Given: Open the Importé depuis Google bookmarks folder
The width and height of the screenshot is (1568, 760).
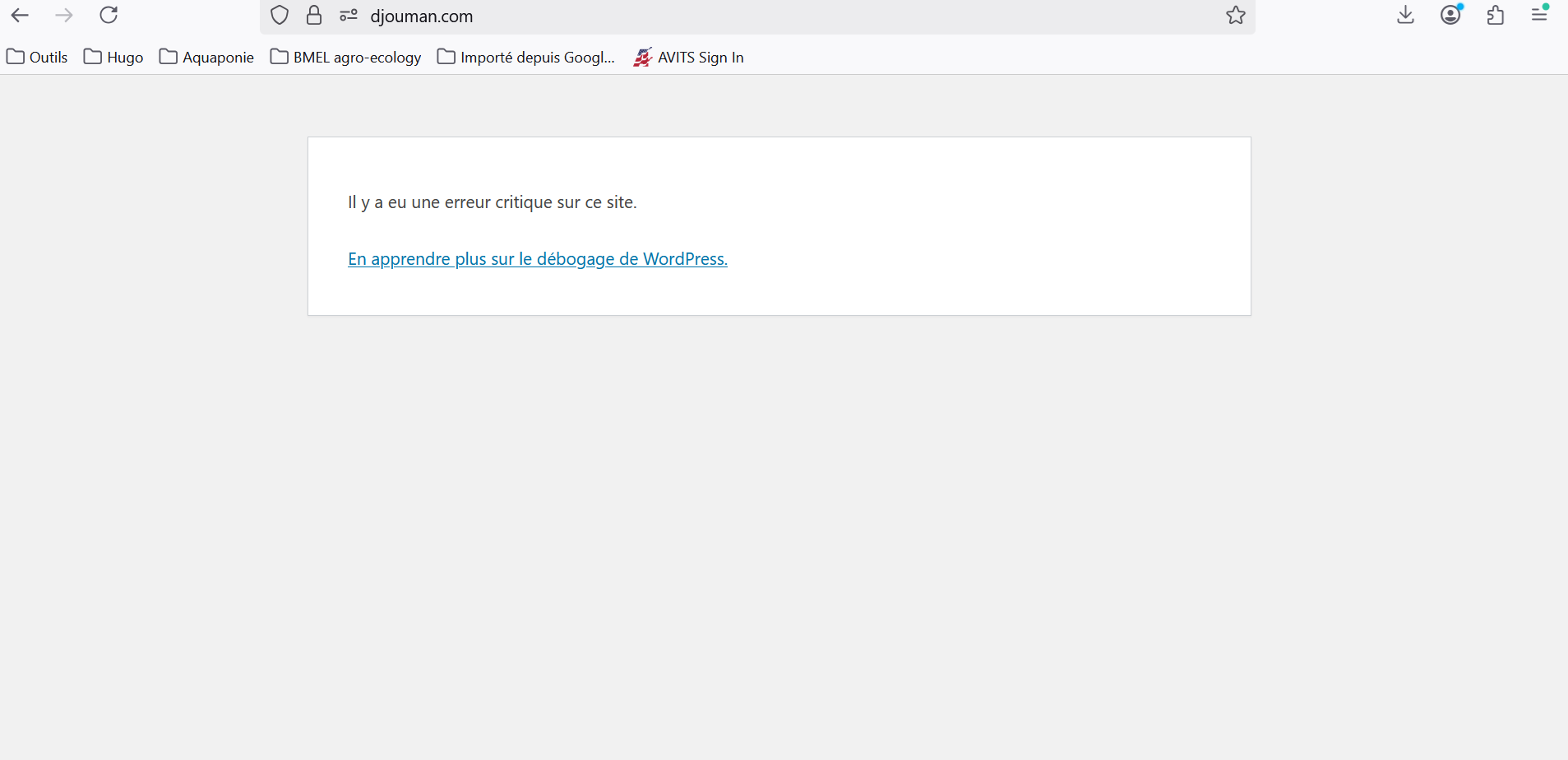Looking at the screenshot, I should pos(526,57).
